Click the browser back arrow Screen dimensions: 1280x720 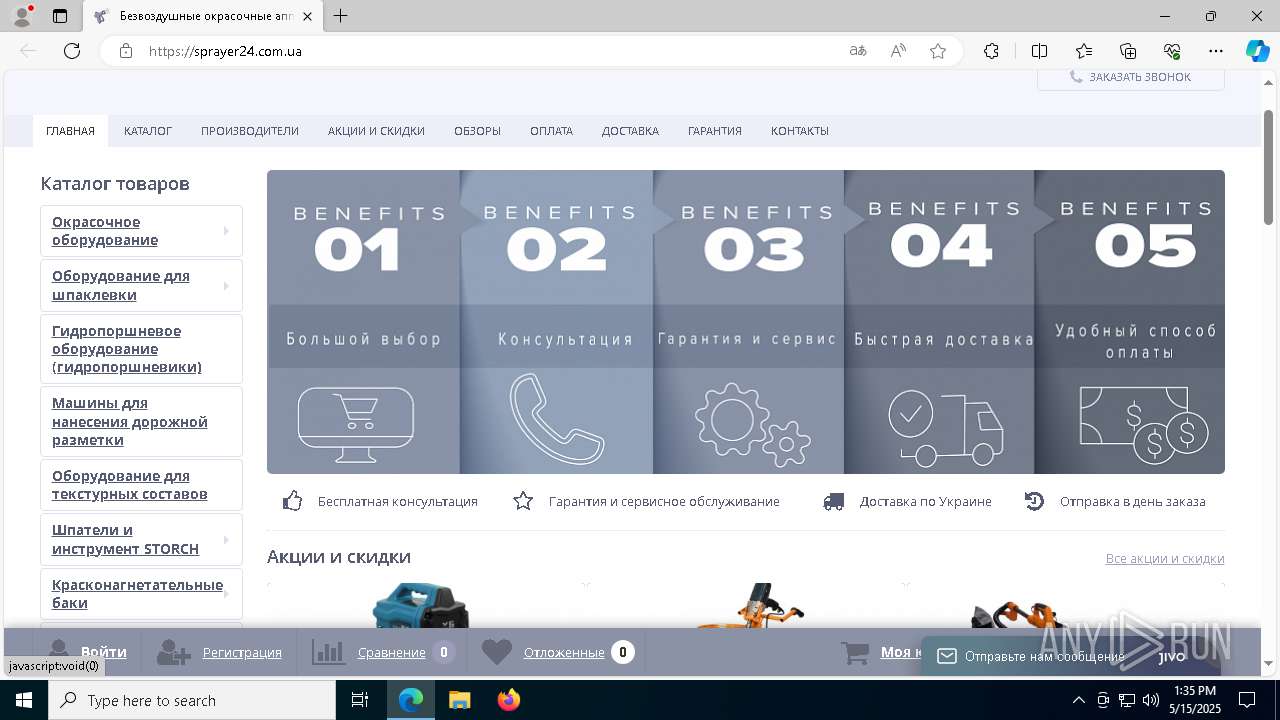[28, 51]
